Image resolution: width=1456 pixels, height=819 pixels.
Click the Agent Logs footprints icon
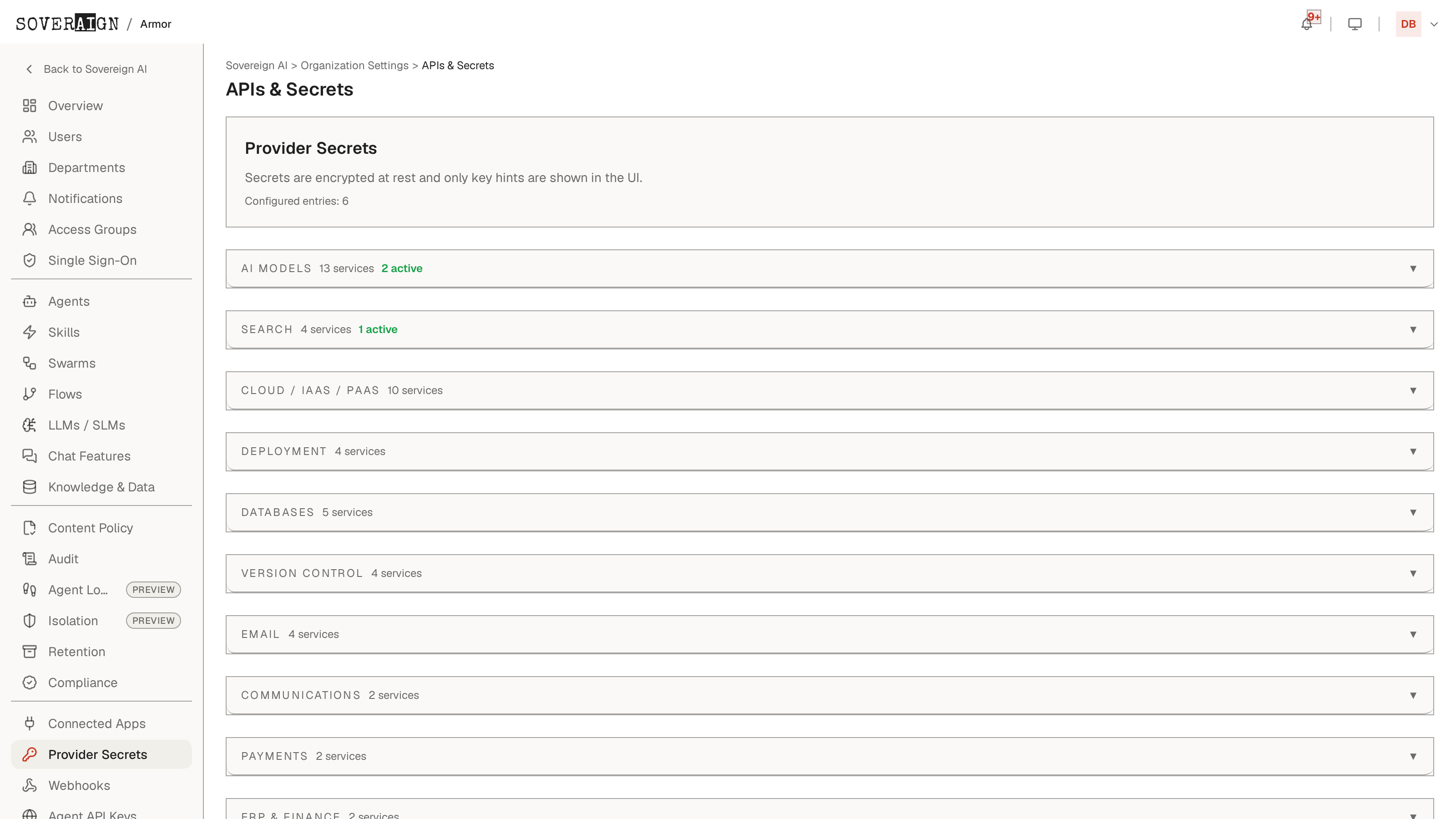30,590
